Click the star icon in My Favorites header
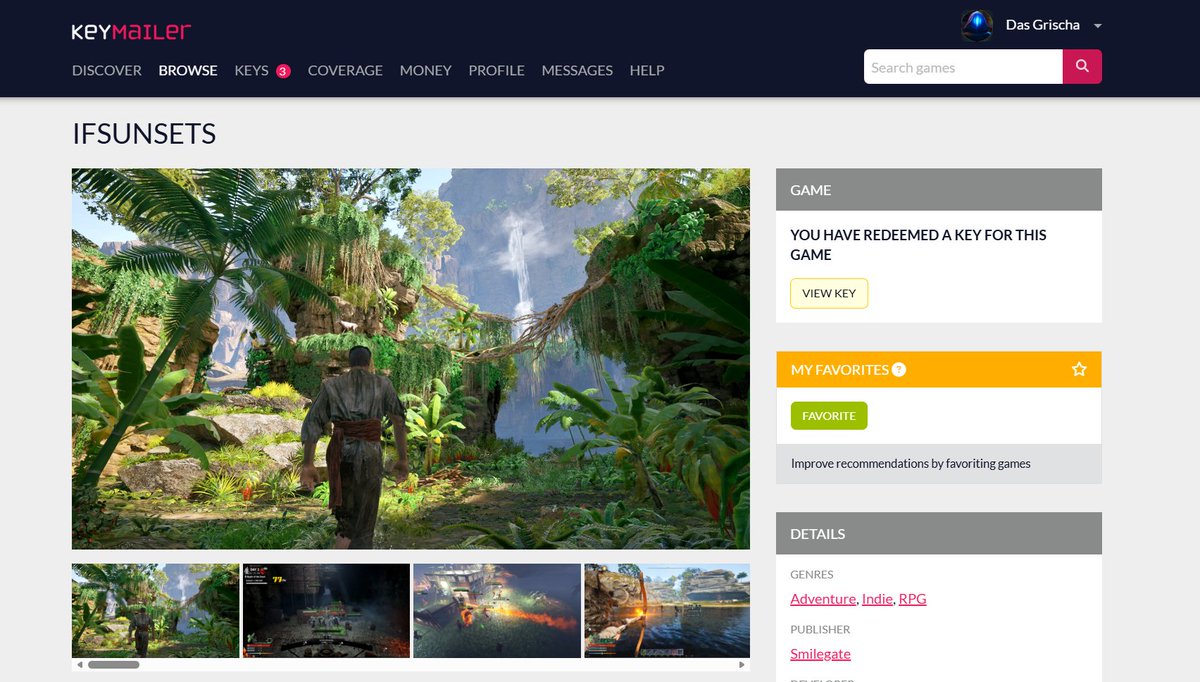1200x682 pixels. pos(1079,370)
